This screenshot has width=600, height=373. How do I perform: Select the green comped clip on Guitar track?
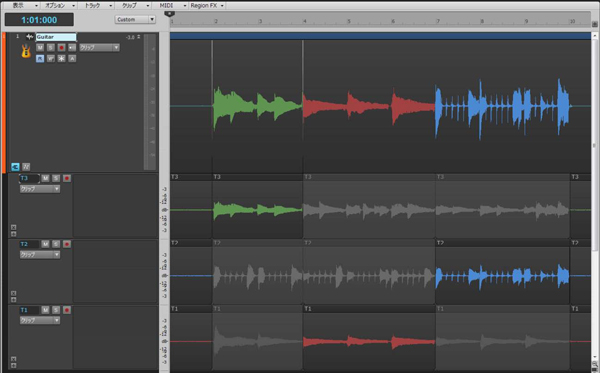click(258, 106)
